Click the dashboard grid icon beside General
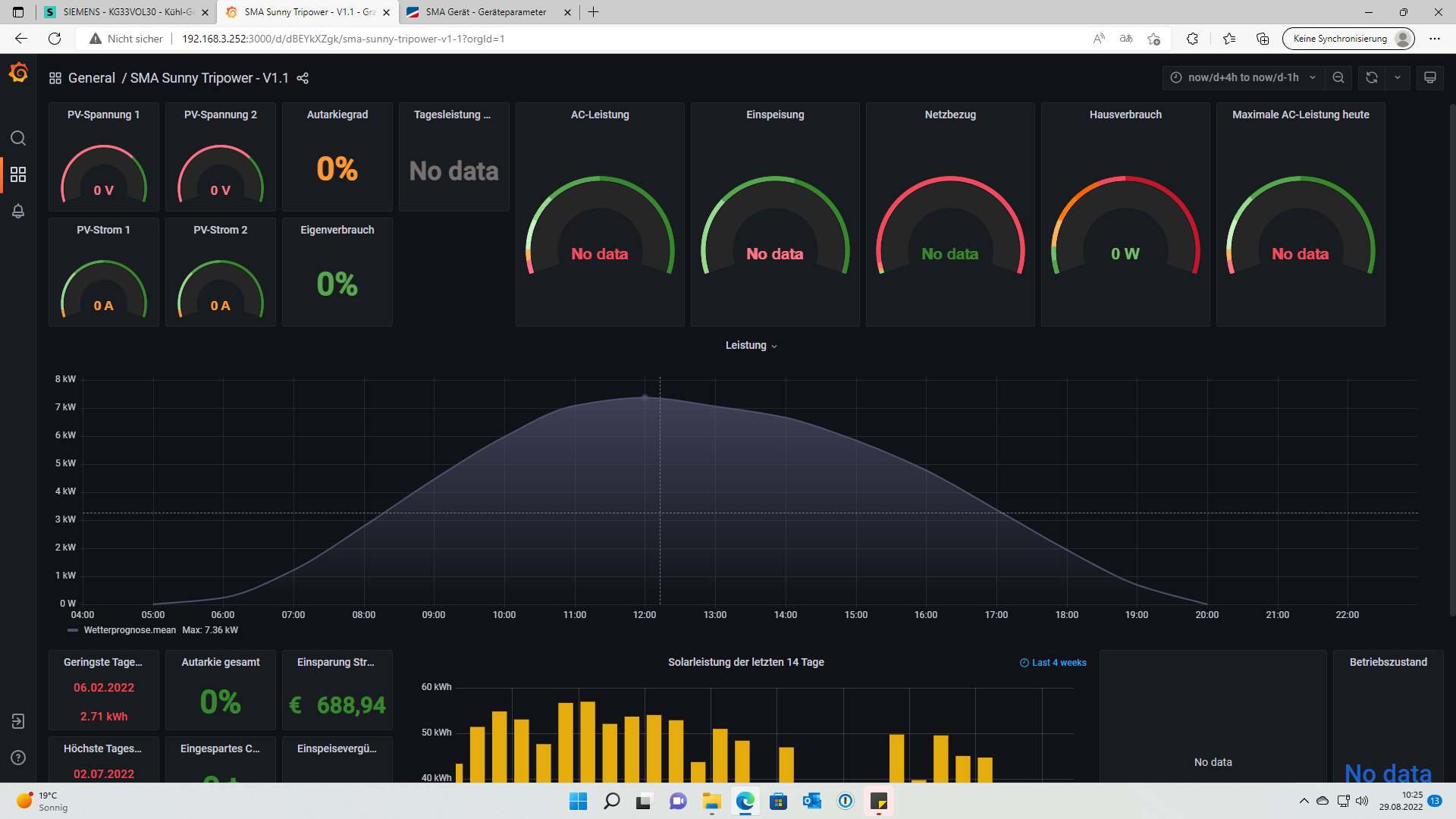The width and height of the screenshot is (1456, 819). [55, 78]
